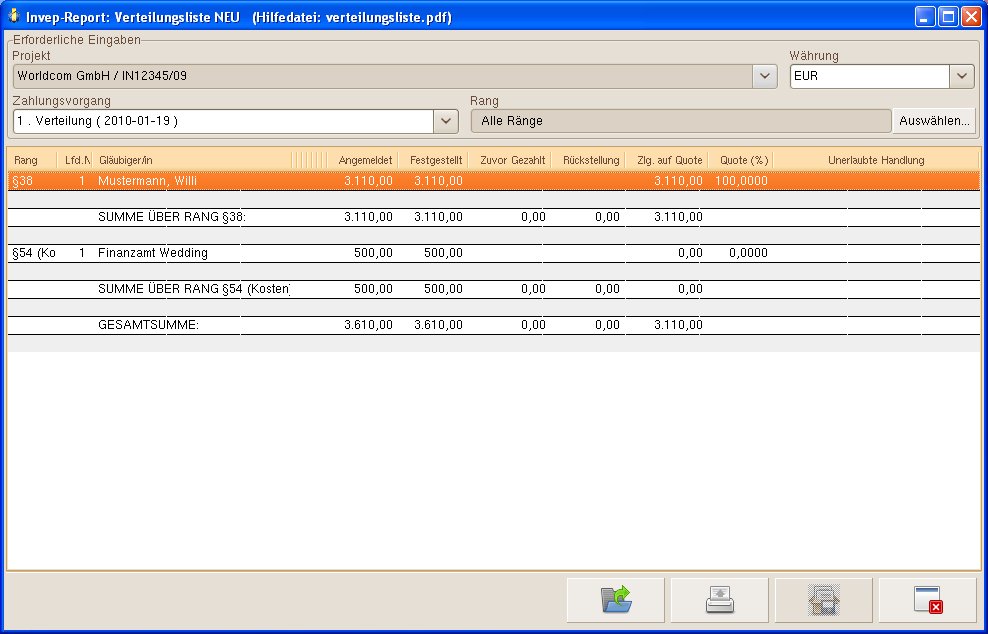This screenshot has width=988, height=634.
Task: Click the Invep app icon in title bar
Action: [13, 16]
